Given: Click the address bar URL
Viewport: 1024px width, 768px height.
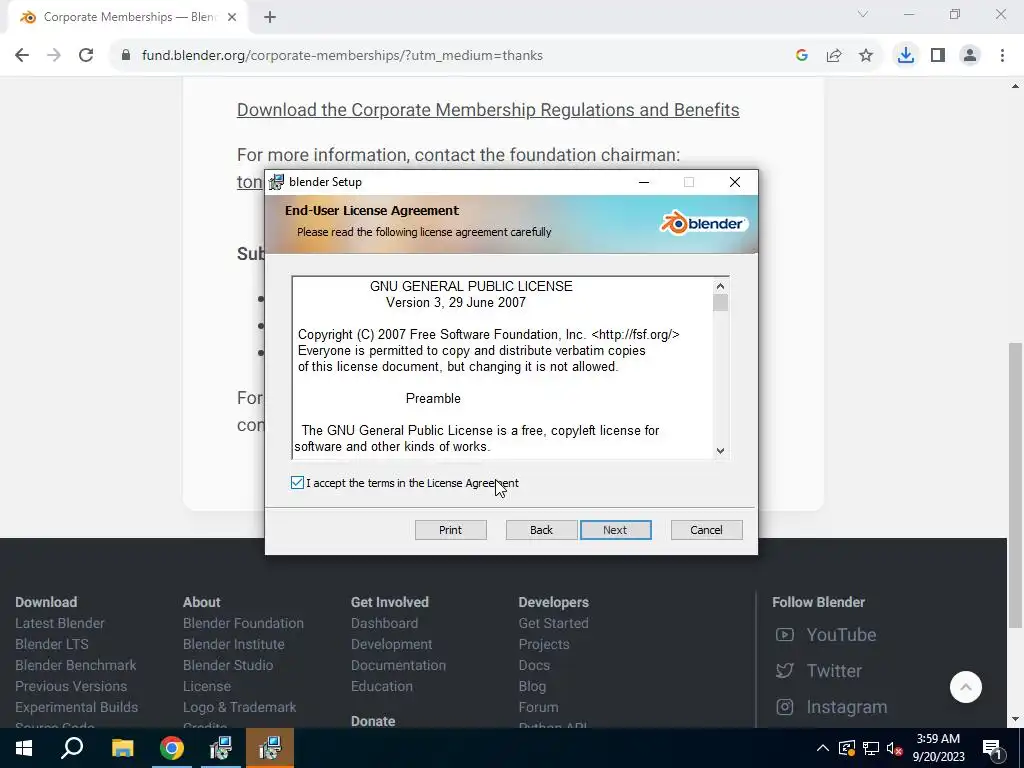Looking at the screenshot, I should [x=342, y=56].
